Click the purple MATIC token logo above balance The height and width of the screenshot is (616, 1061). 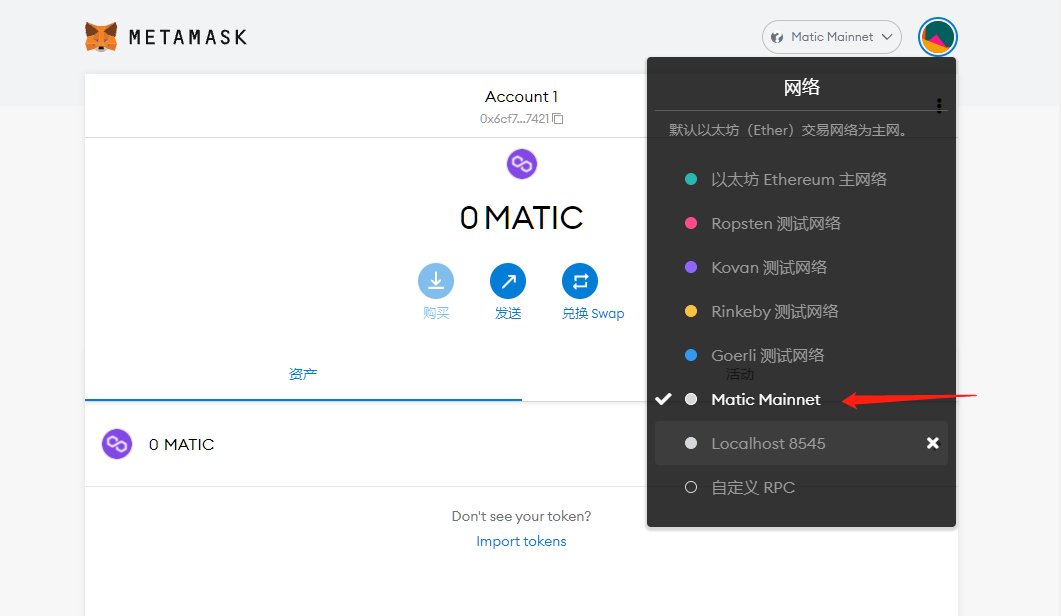click(x=522, y=163)
